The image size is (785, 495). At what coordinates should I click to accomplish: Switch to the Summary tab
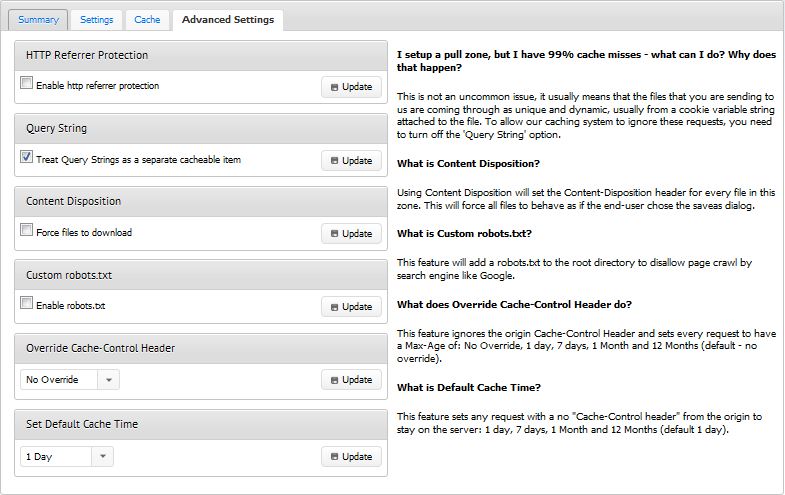[x=38, y=20]
